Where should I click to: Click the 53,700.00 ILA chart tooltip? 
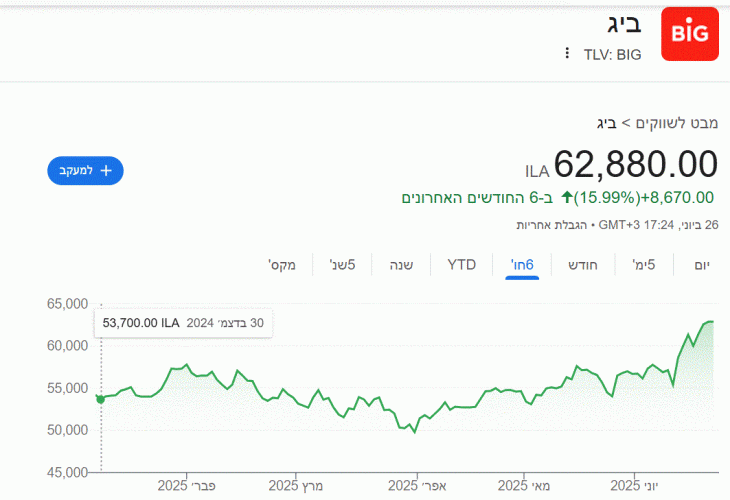click(x=183, y=323)
